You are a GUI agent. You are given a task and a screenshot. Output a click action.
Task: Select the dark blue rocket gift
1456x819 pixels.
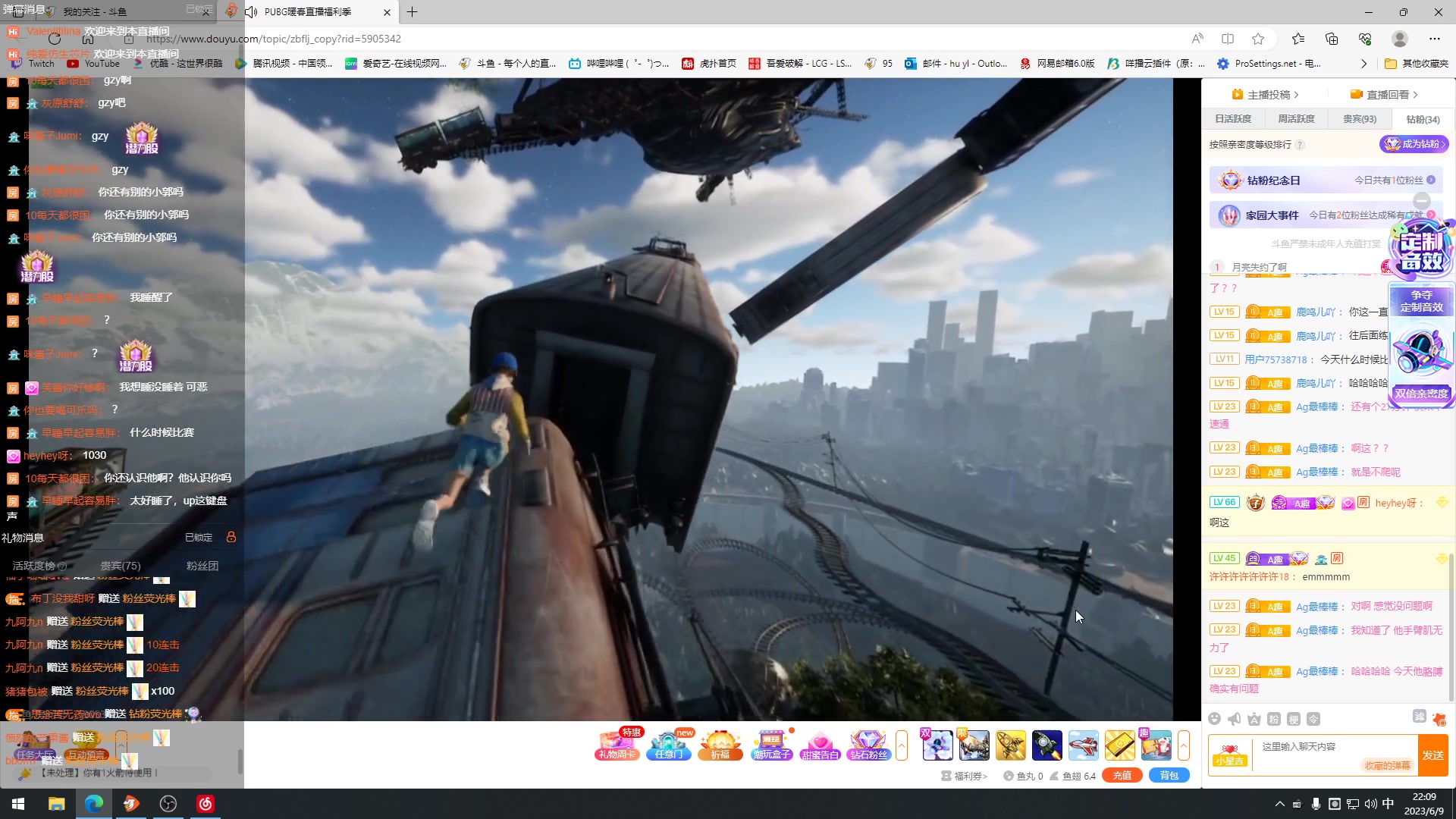coord(1047,745)
